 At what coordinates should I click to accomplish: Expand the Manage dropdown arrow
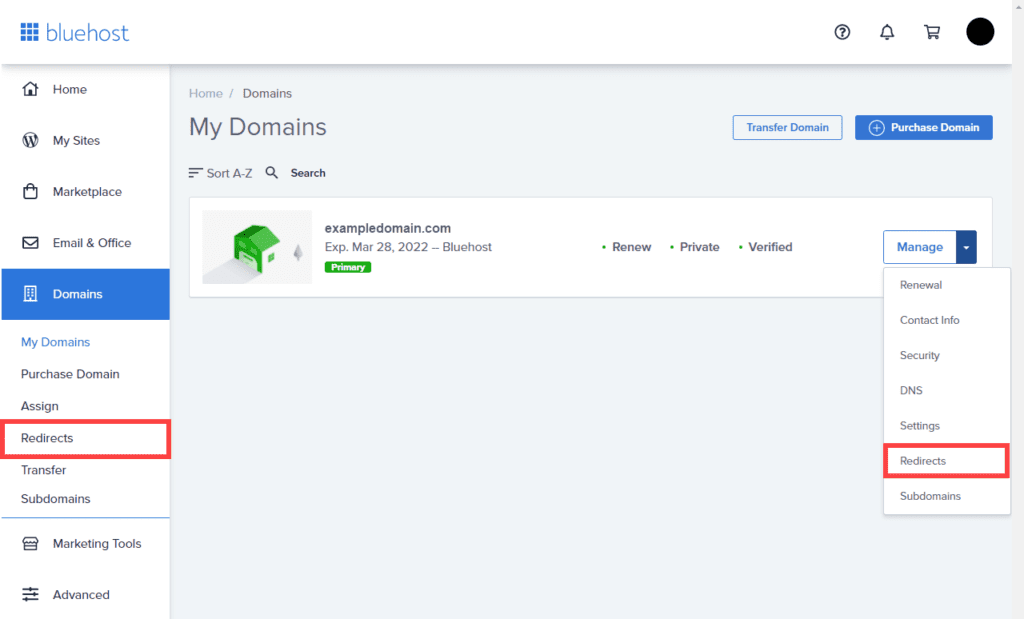click(x=965, y=246)
